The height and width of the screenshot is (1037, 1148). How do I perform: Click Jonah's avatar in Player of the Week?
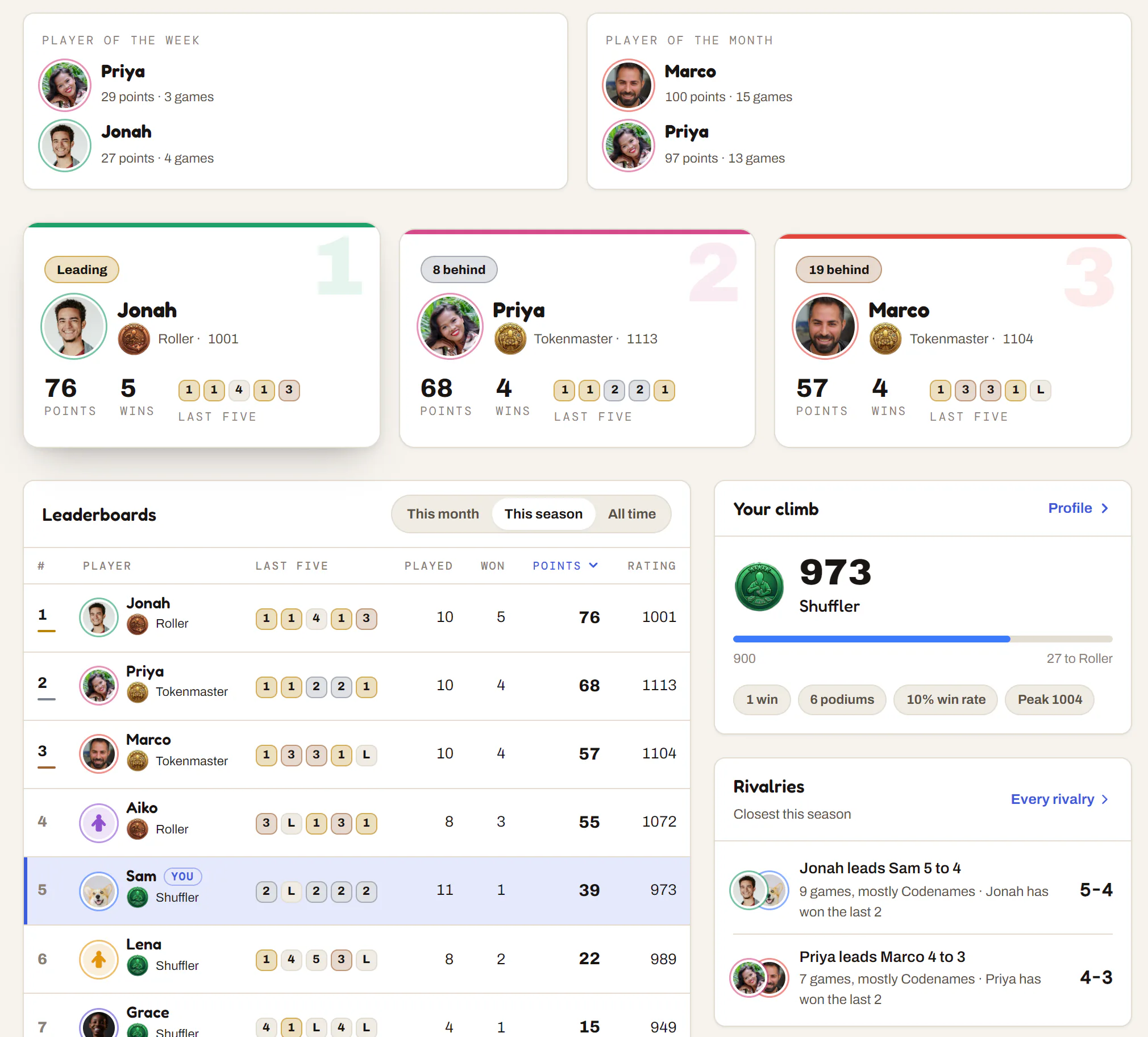[65, 146]
